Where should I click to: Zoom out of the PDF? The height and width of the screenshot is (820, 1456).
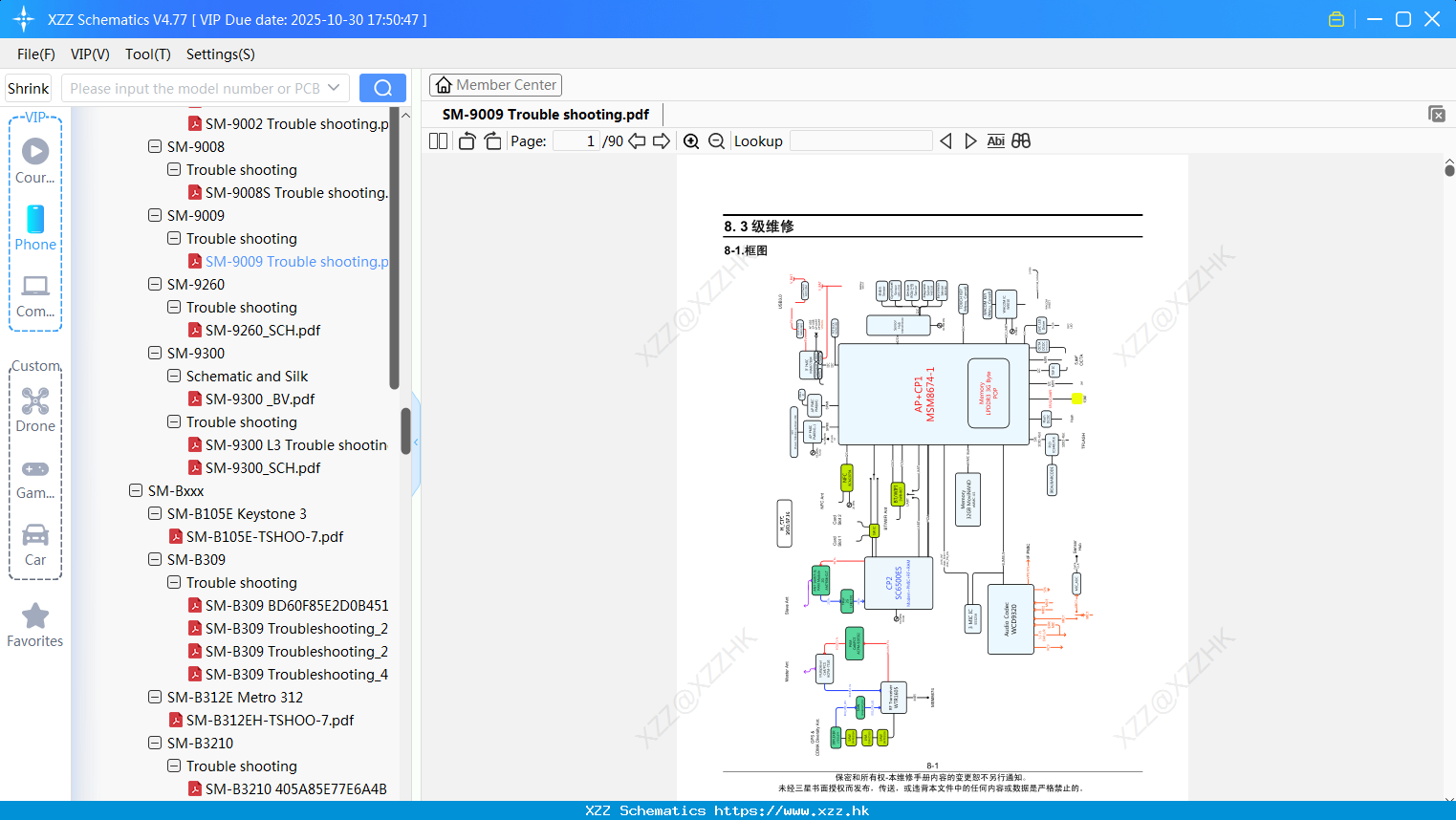tap(716, 141)
